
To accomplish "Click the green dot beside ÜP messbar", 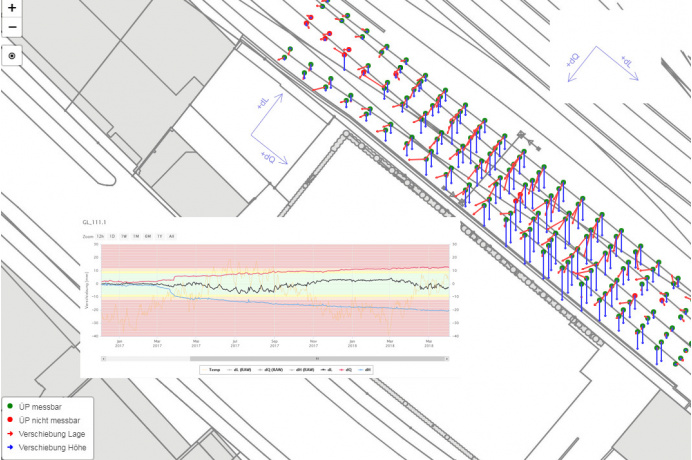I will tap(10, 406).
